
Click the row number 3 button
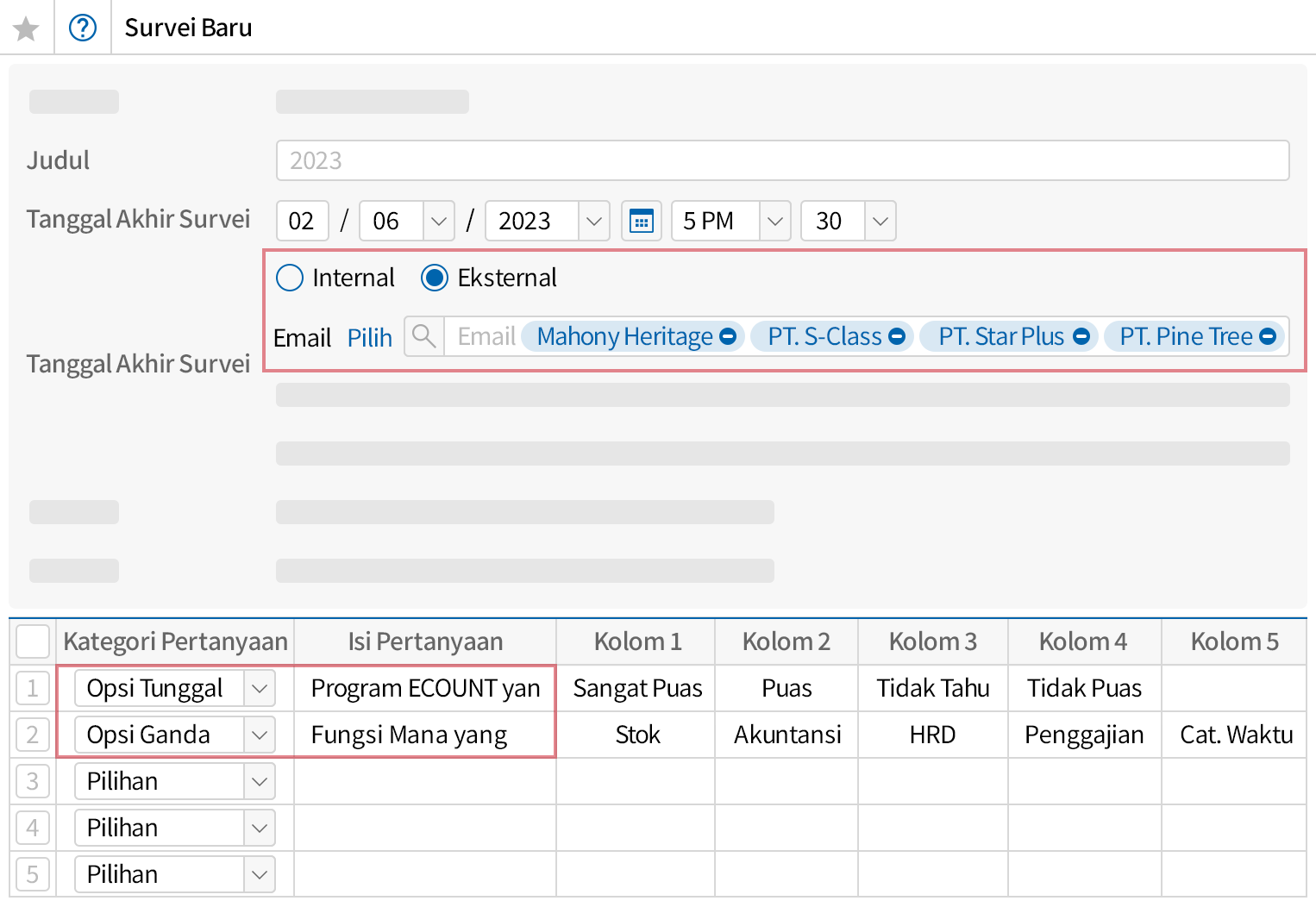point(33,782)
